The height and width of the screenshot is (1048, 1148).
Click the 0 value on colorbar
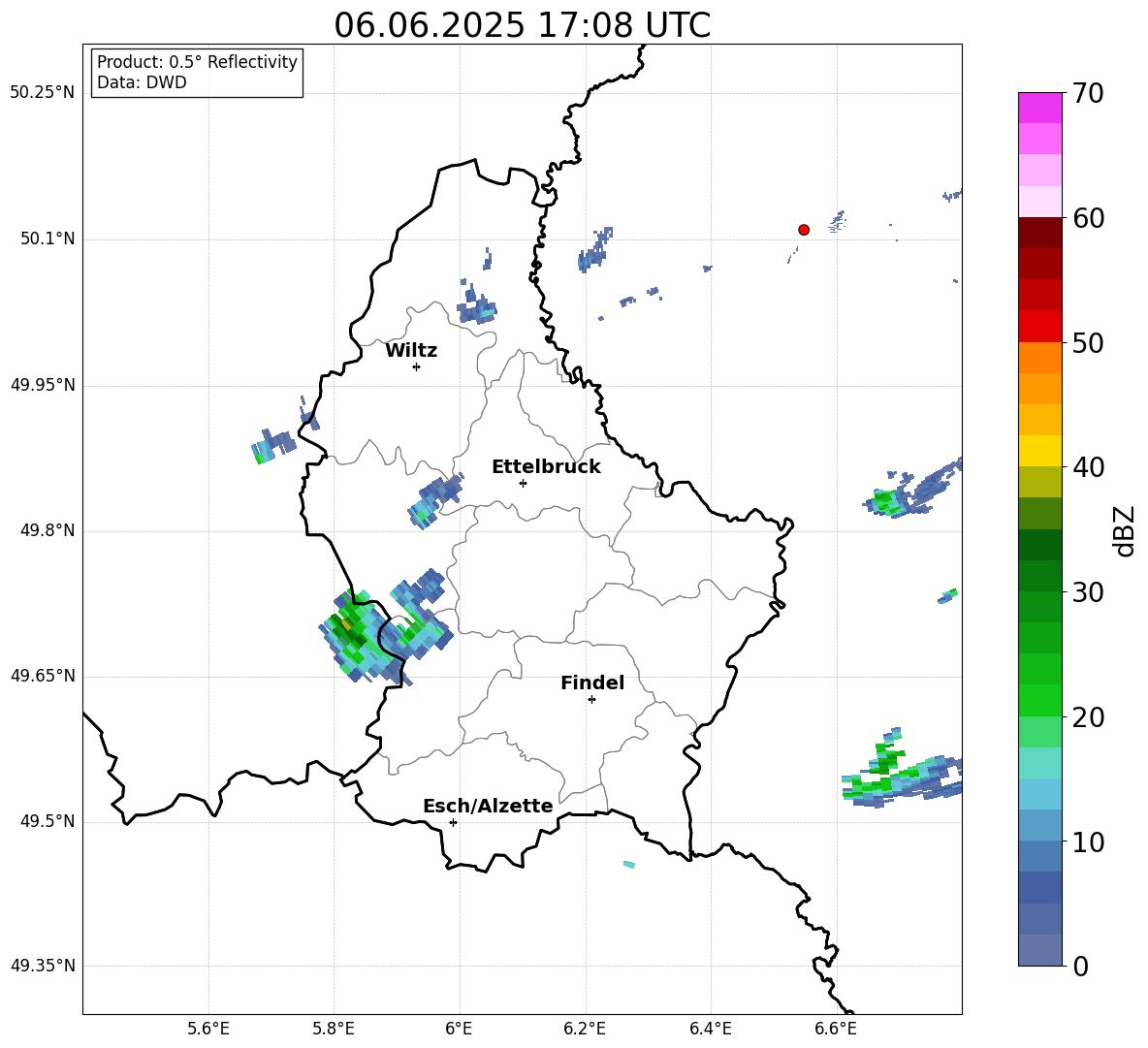coord(1080,966)
